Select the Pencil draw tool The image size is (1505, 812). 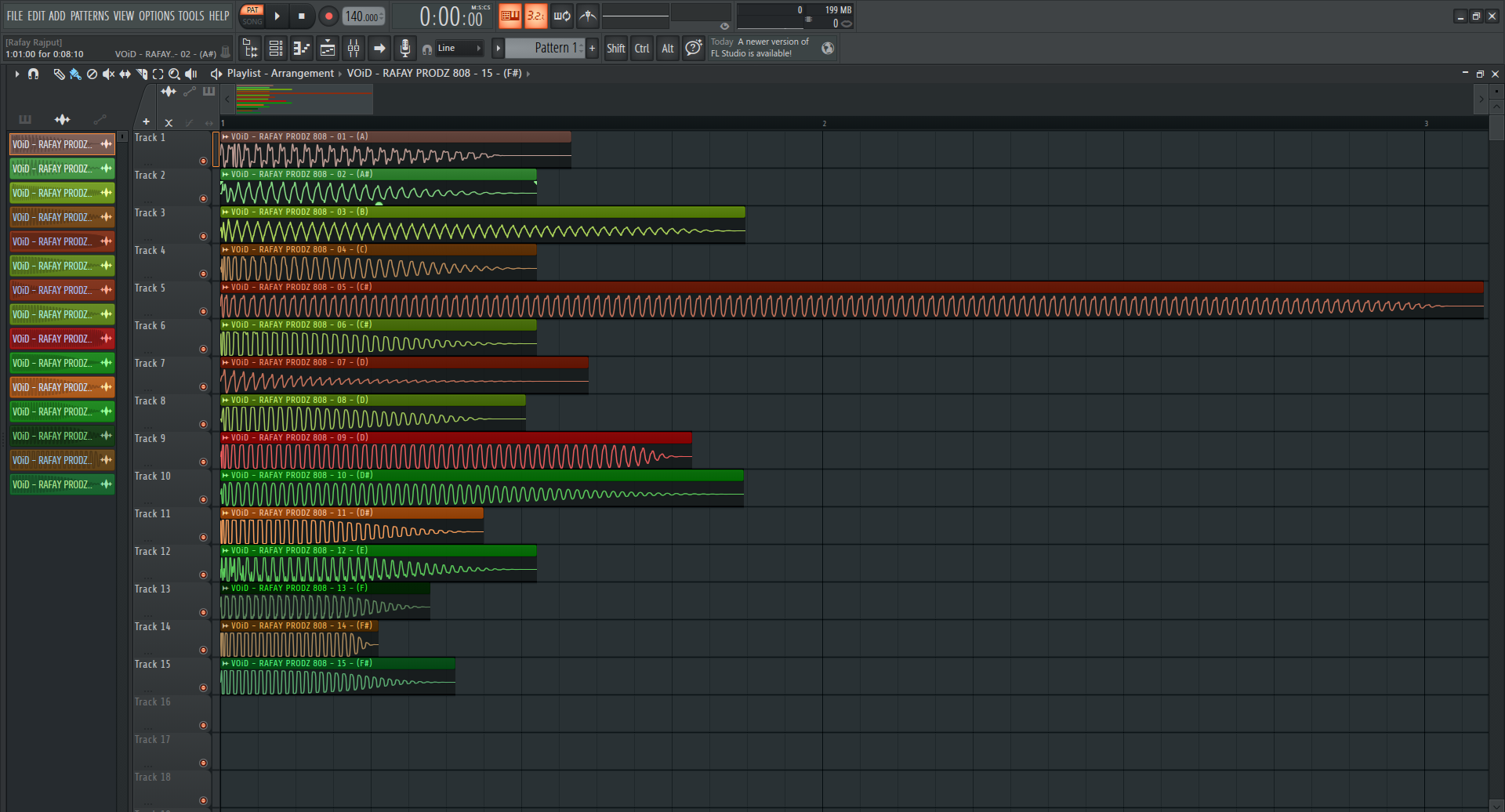pos(59,74)
